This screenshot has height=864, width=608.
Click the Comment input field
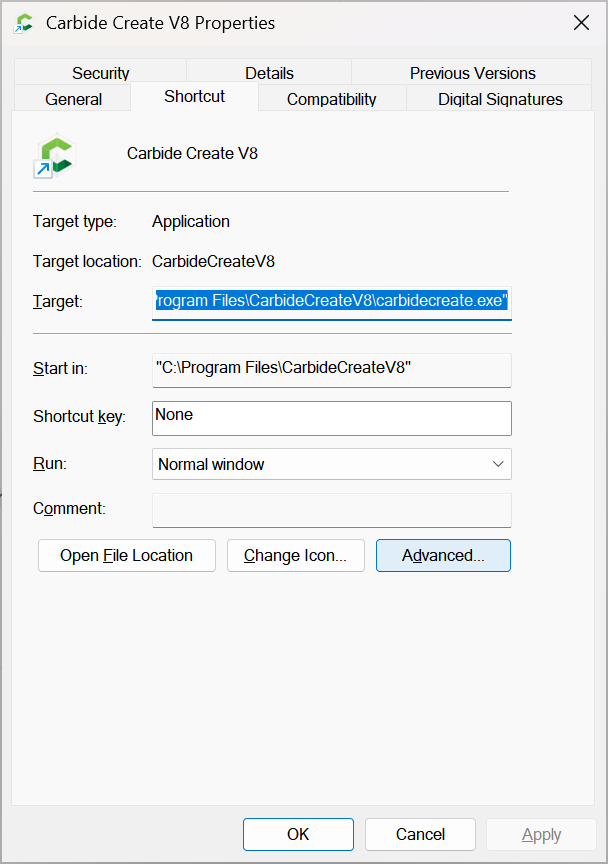[331, 509]
